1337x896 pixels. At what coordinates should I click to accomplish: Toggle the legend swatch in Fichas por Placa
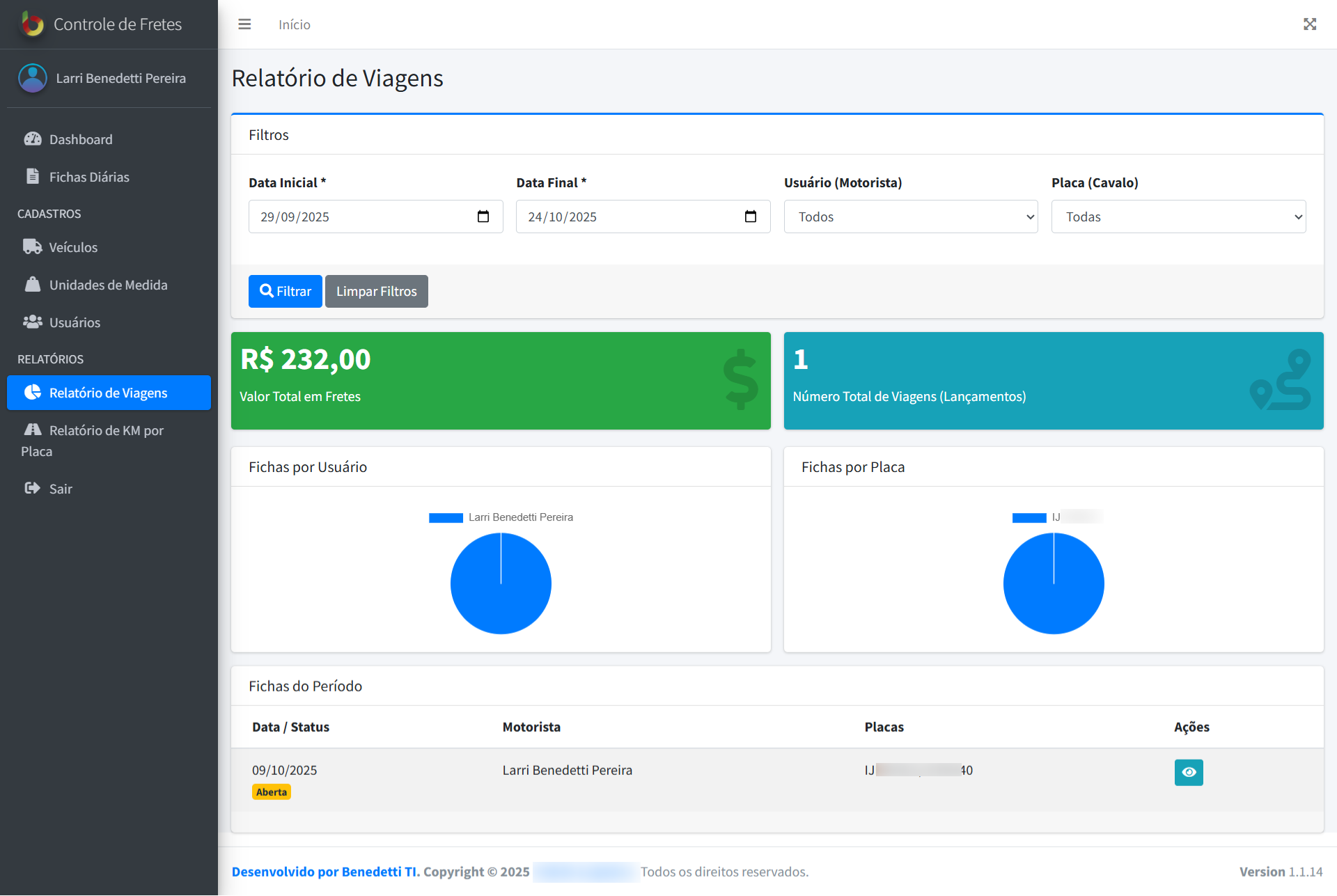click(x=1029, y=517)
